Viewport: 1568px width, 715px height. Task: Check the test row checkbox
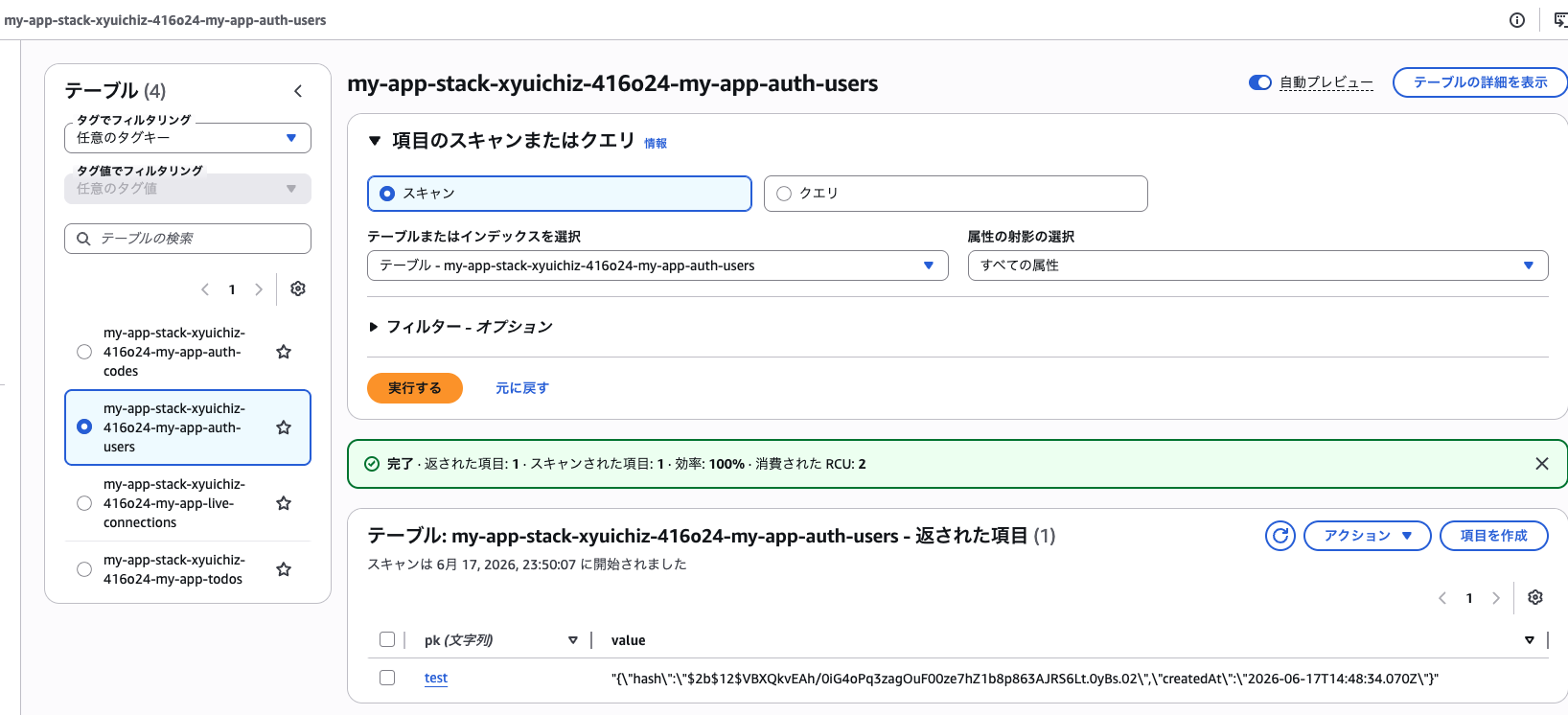[387, 678]
